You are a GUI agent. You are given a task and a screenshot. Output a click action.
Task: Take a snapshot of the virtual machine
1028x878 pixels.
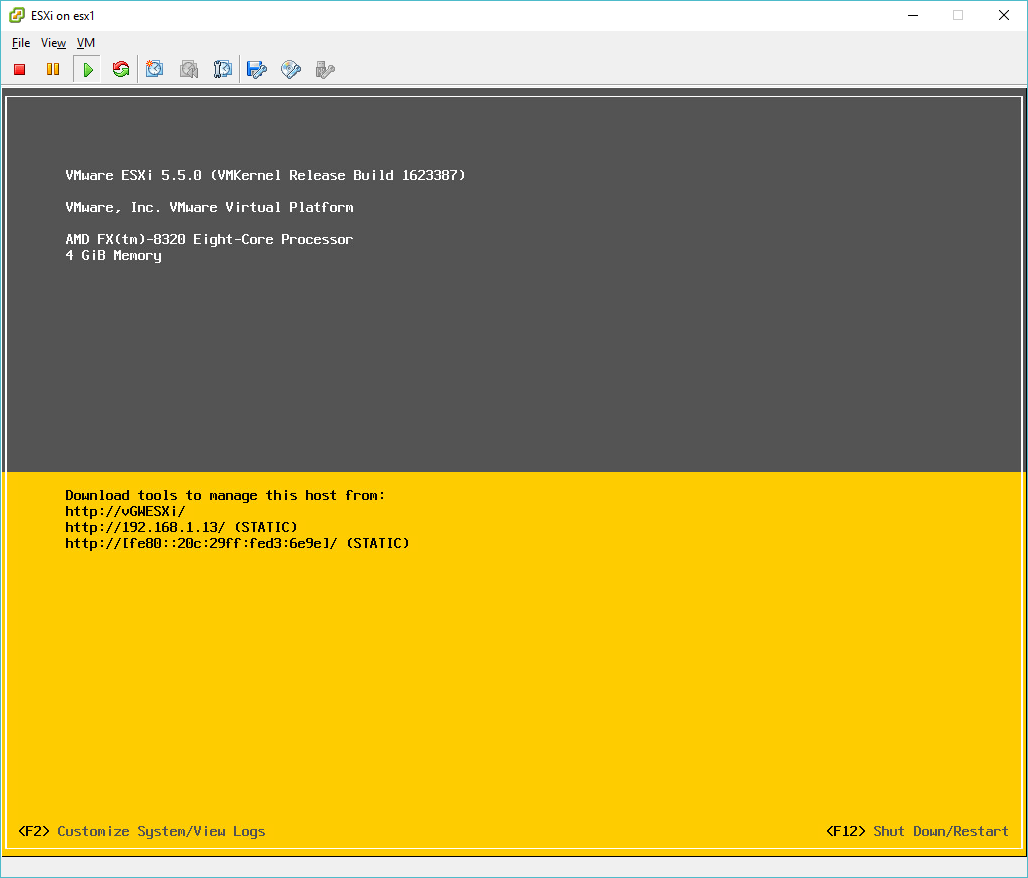[x=155, y=70]
